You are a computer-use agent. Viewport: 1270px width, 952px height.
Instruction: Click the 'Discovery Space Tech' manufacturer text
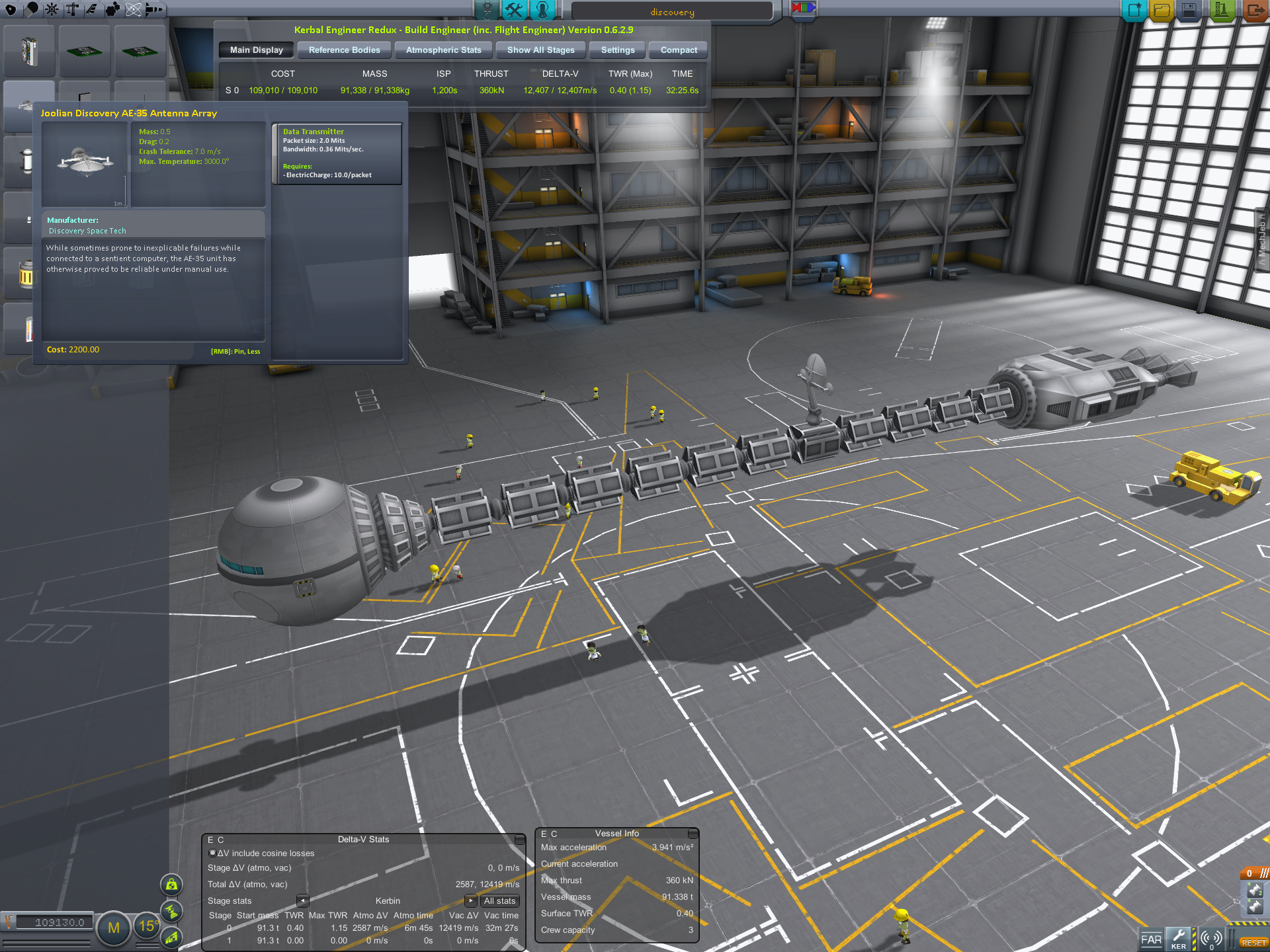(x=87, y=231)
